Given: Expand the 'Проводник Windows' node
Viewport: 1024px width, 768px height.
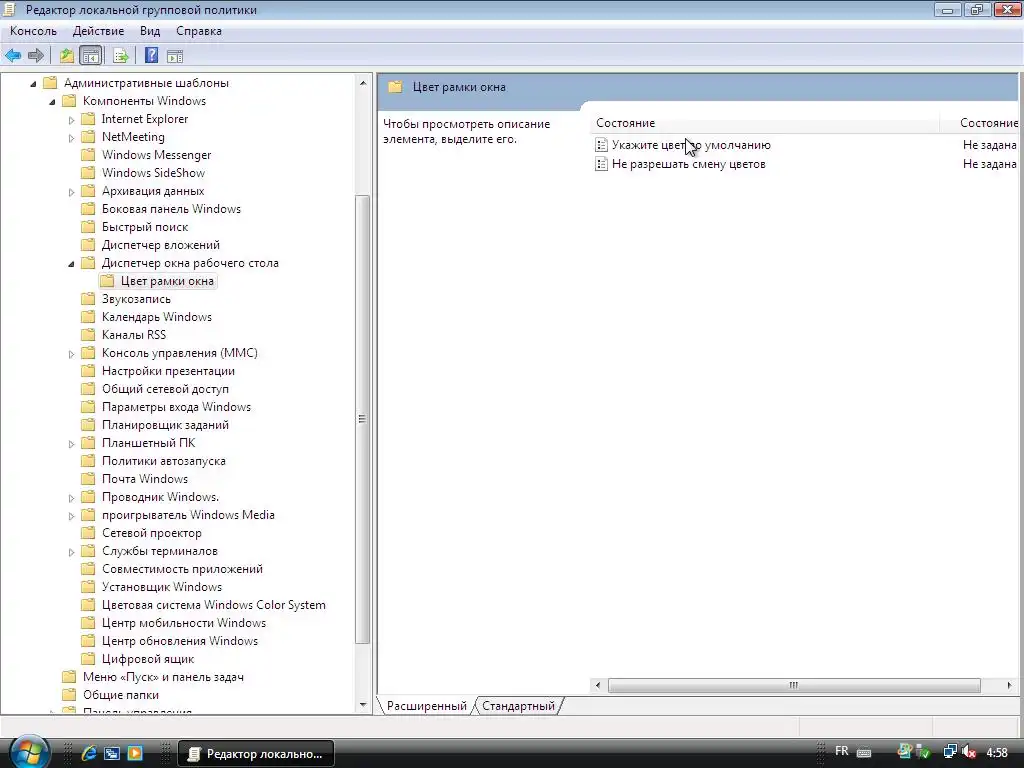Looking at the screenshot, I should click(x=71, y=498).
